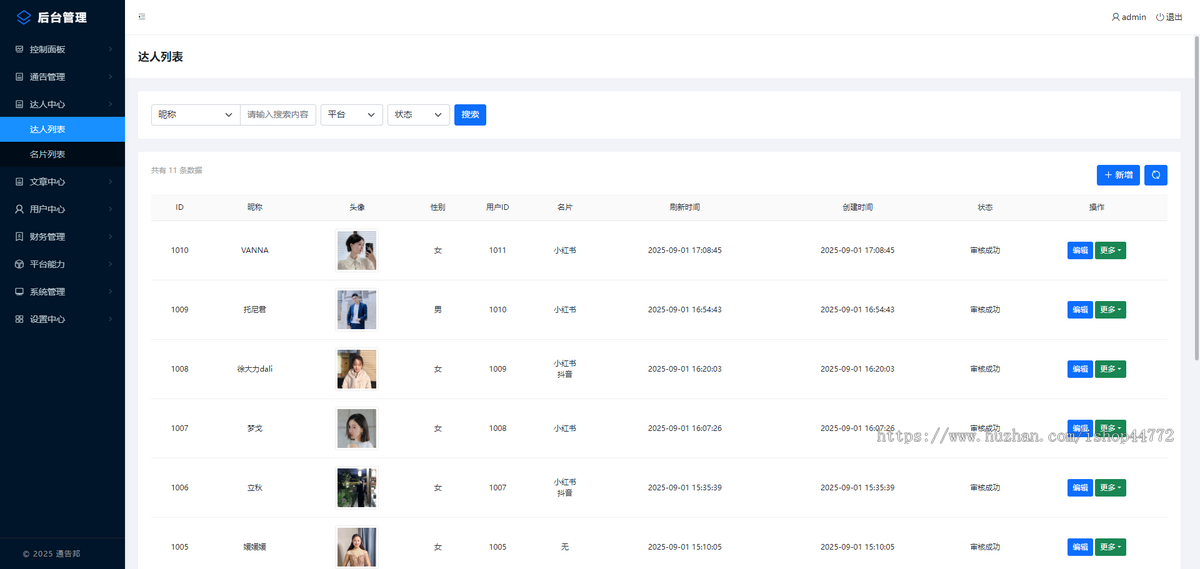The width and height of the screenshot is (1200, 569).
Task: Click refresh time 2025-09-01 16:20:03
Action: pos(685,369)
